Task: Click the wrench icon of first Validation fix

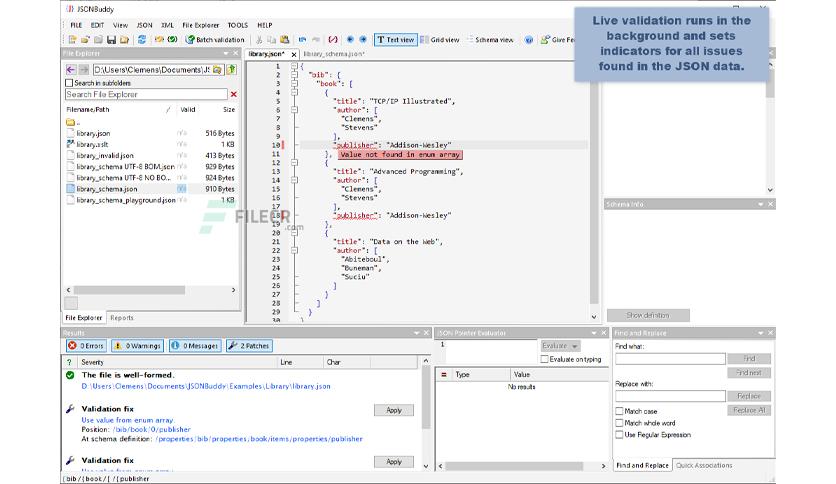Action: point(70,409)
